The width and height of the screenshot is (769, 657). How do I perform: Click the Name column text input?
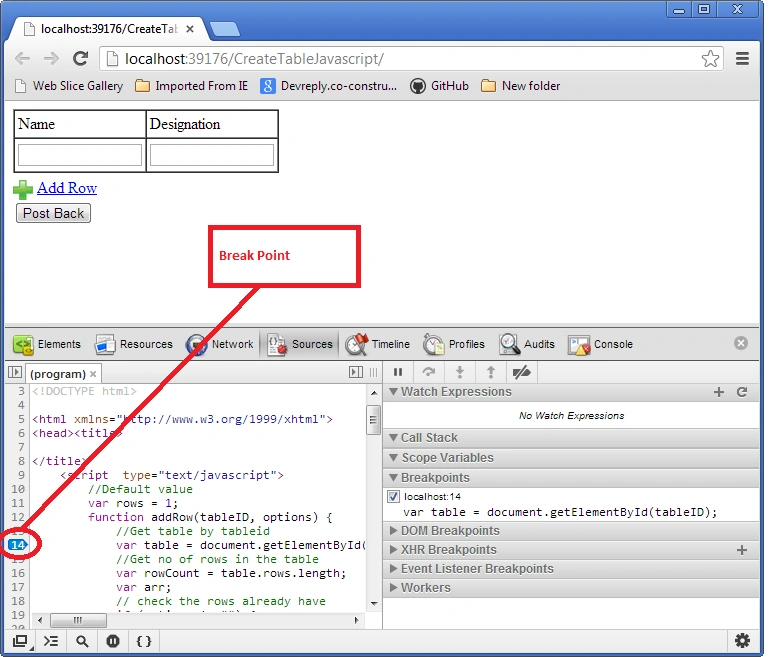click(80, 155)
